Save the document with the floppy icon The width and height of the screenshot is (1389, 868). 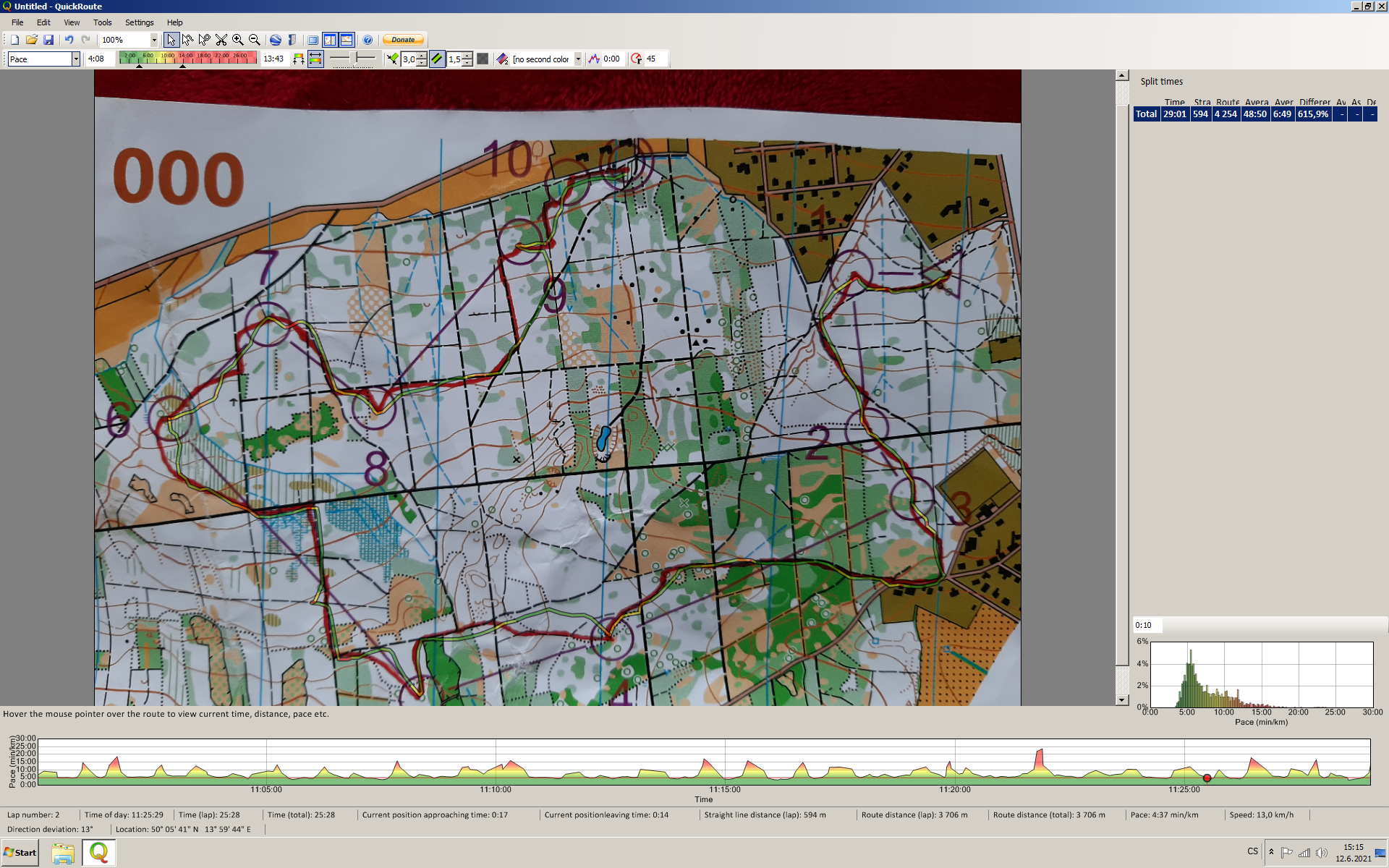coord(48,40)
